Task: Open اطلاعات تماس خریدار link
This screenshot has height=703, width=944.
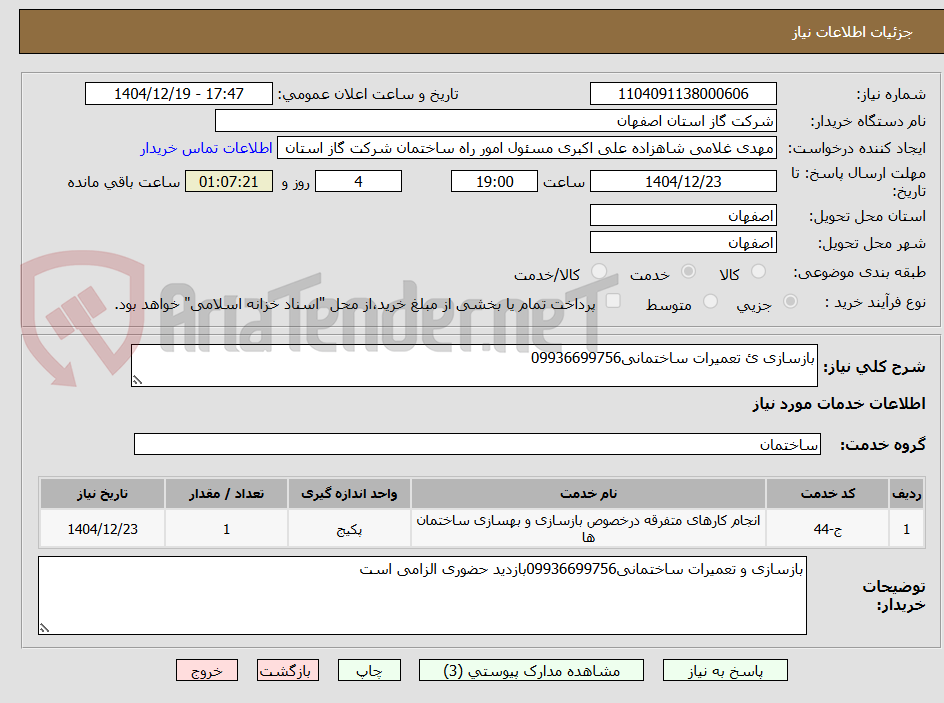Action: [206, 148]
